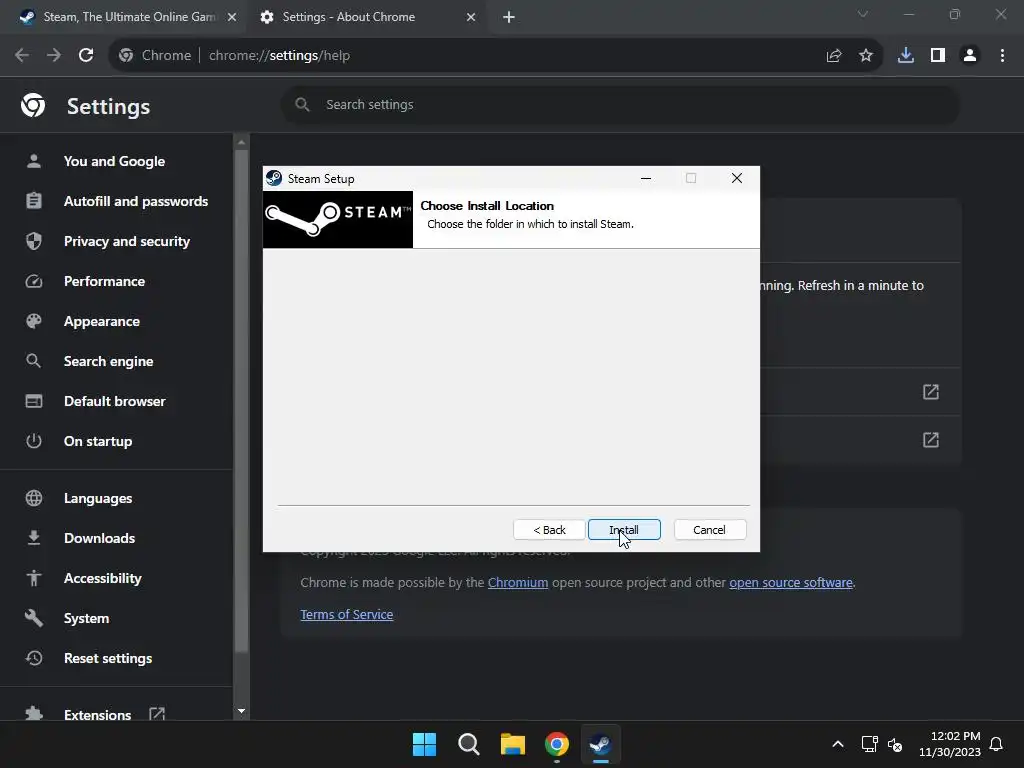Open File Explorer from the taskbar
Viewport: 1024px width, 768px height.
click(x=513, y=744)
